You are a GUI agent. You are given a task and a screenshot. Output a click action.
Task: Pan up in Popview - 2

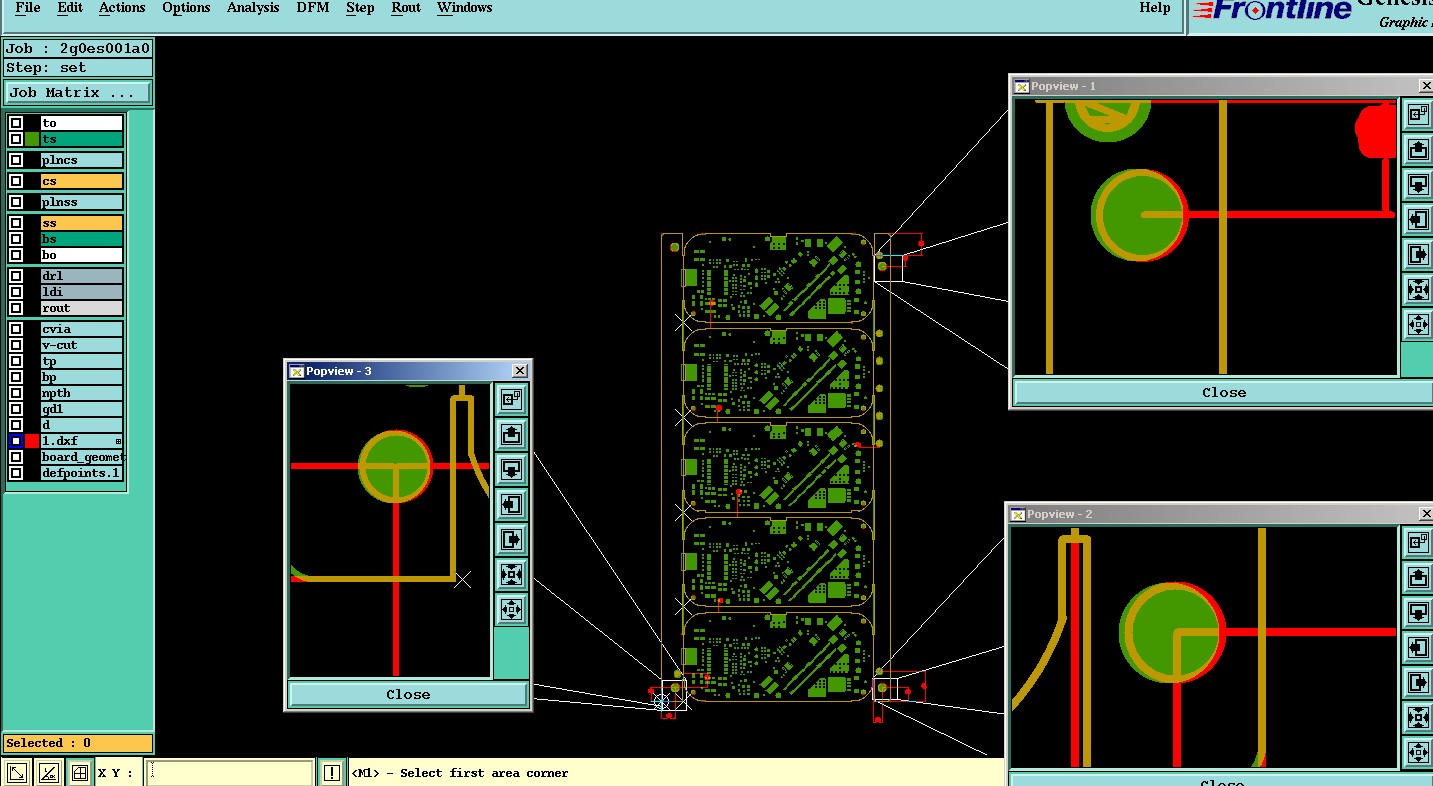pos(1418,578)
